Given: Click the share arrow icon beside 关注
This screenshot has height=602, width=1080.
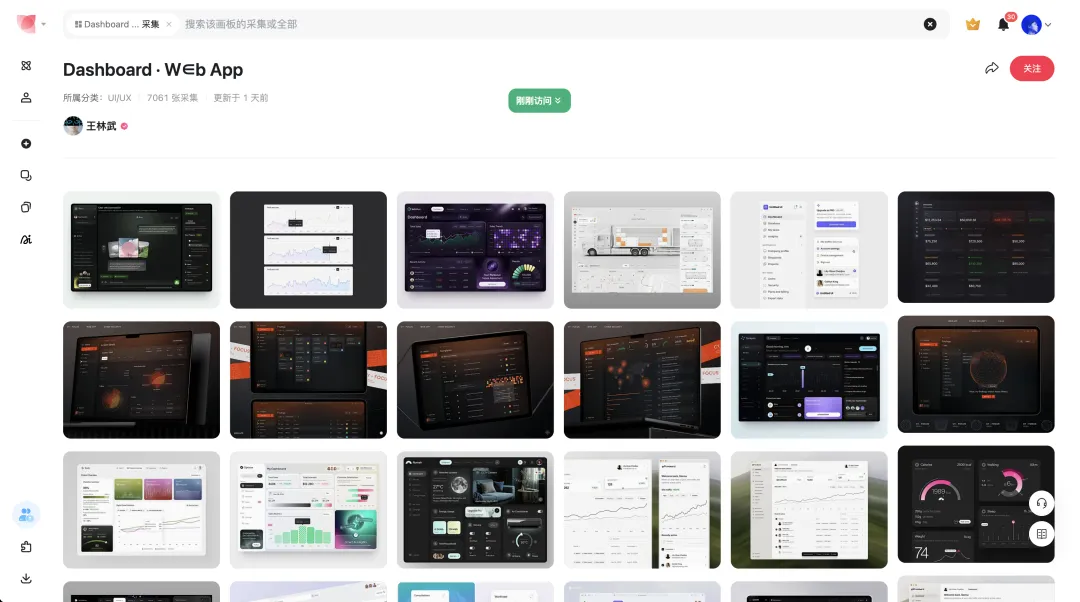Looking at the screenshot, I should pyautogui.click(x=991, y=68).
